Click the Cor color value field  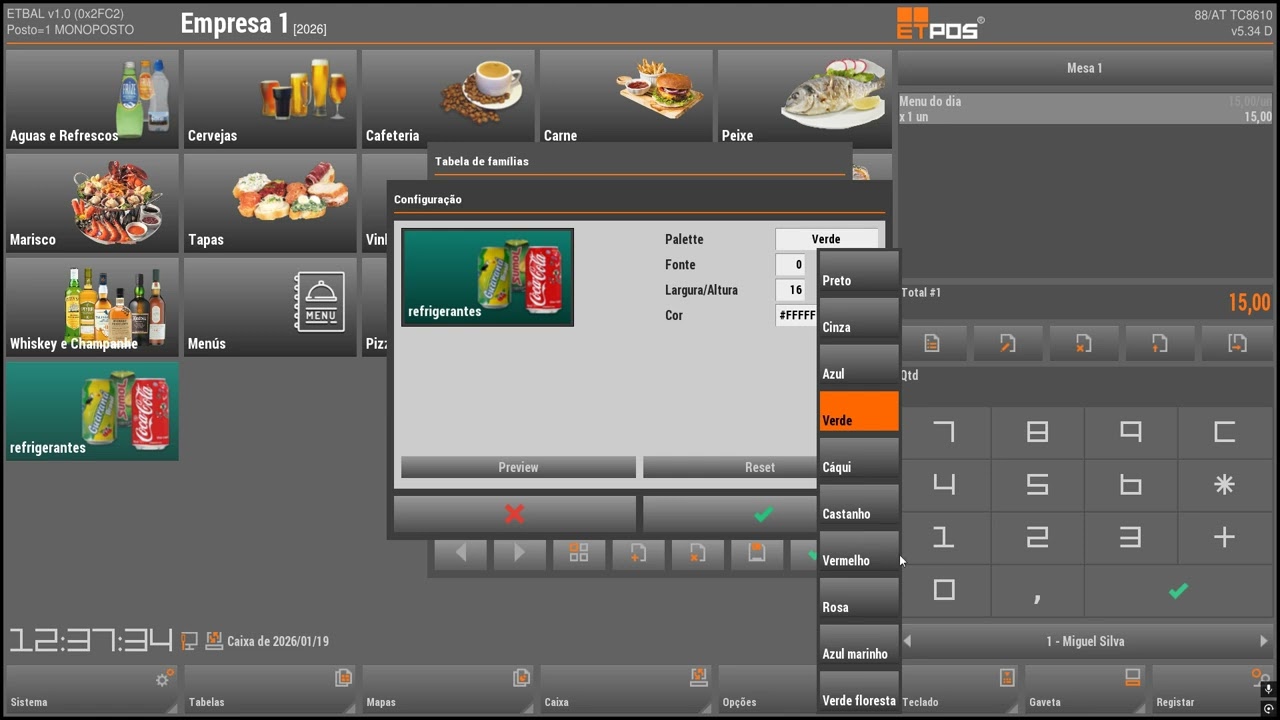(x=798, y=315)
